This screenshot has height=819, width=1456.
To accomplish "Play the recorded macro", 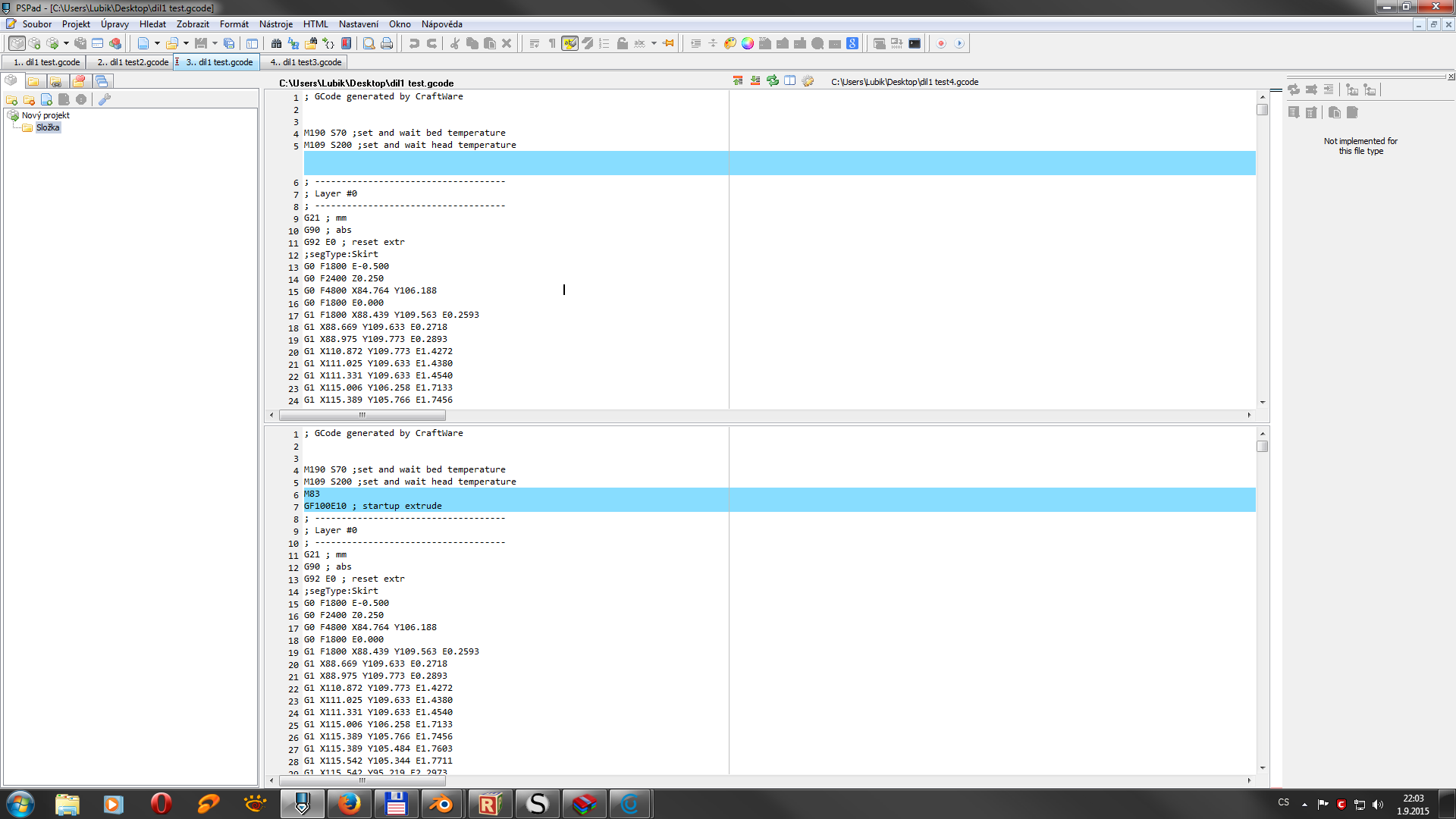I will coord(960,43).
